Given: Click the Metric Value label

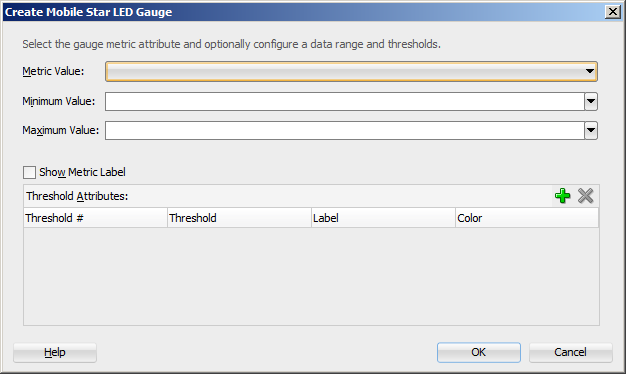Looking at the screenshot, I should coord(53,71).
